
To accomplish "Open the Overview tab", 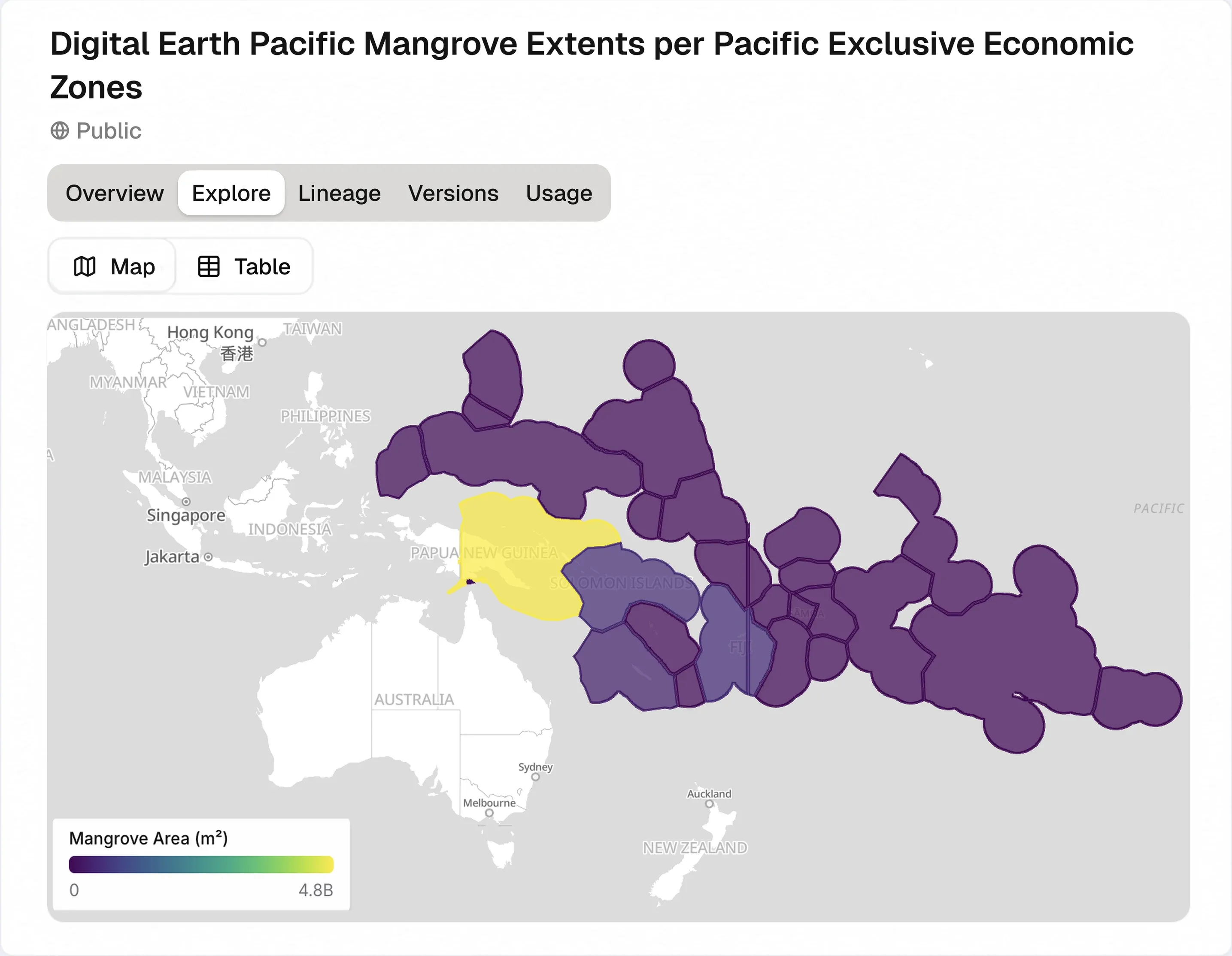I will (115, 193).
